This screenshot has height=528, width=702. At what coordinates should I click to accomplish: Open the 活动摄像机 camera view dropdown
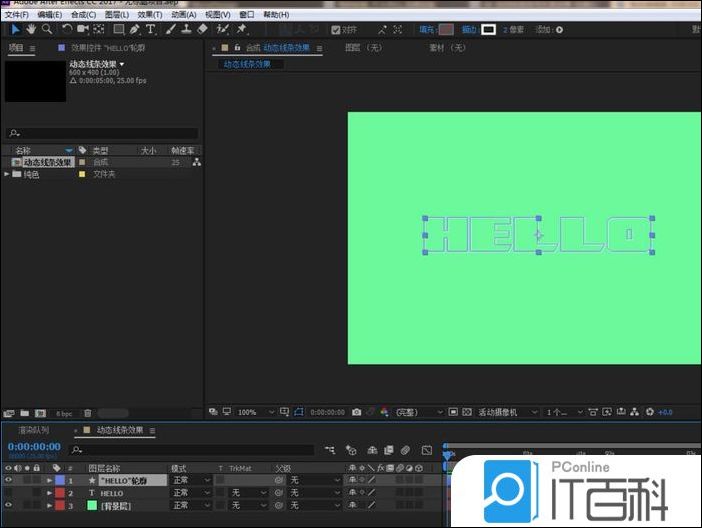point(507,412)
